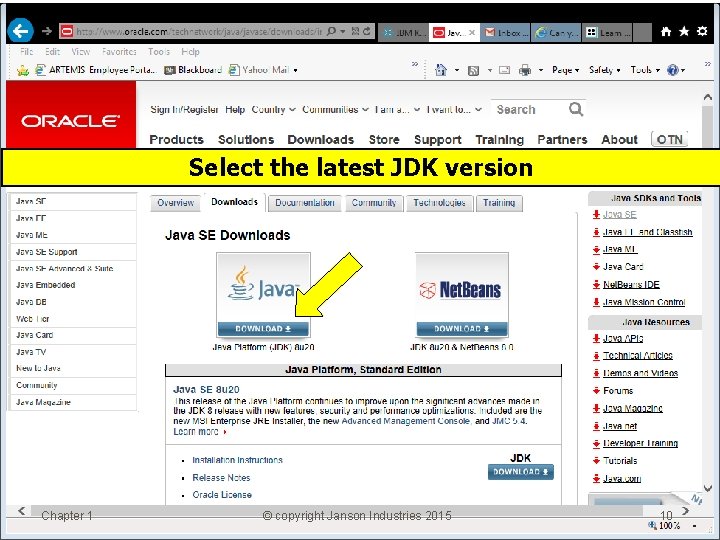Click the Products navigation link
Viewport: 720px width, 540px height.
tap(176, 140)
